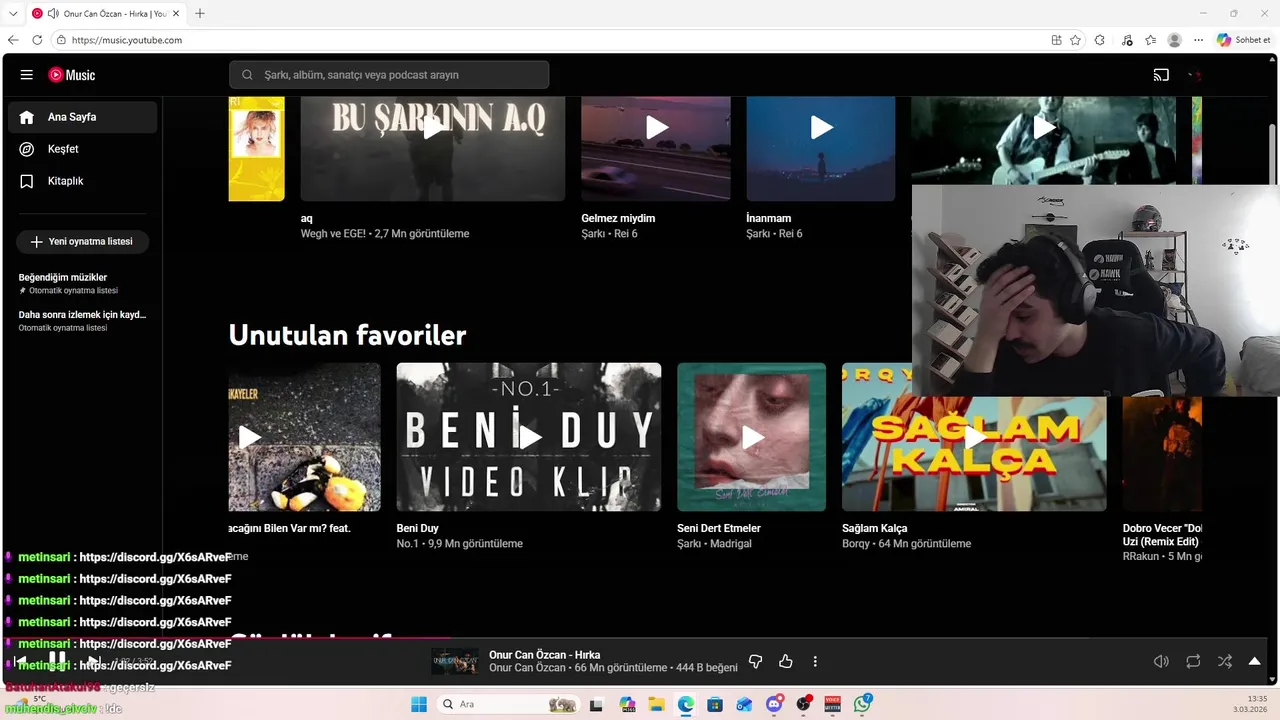Open a new browser tab
Screen dimensions: 1280x720
click(x=199, y=13)
